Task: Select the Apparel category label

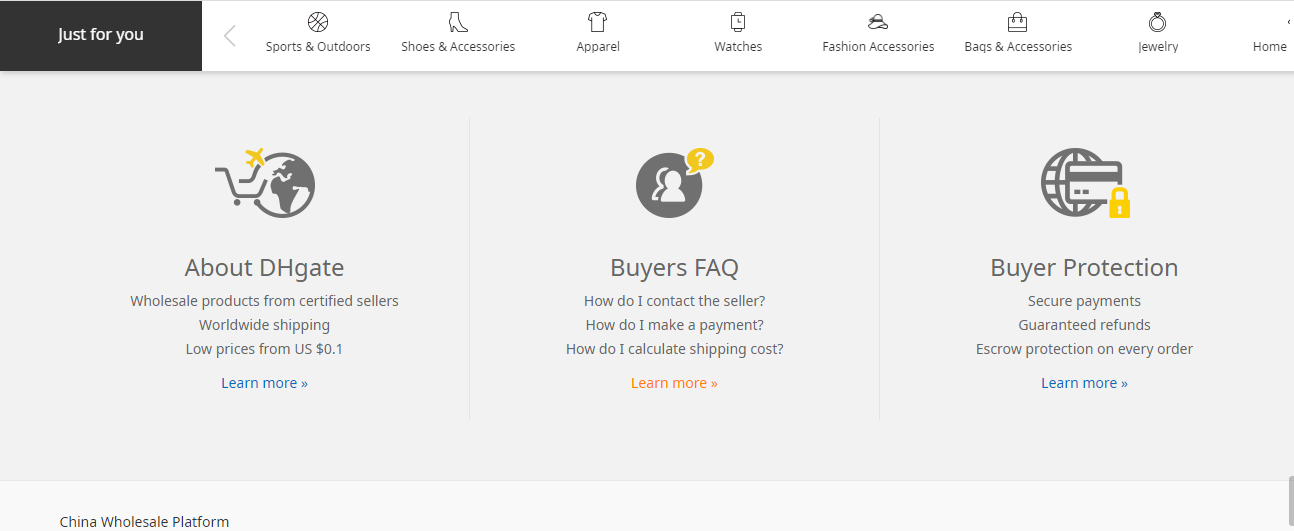Action: (598, 47)
